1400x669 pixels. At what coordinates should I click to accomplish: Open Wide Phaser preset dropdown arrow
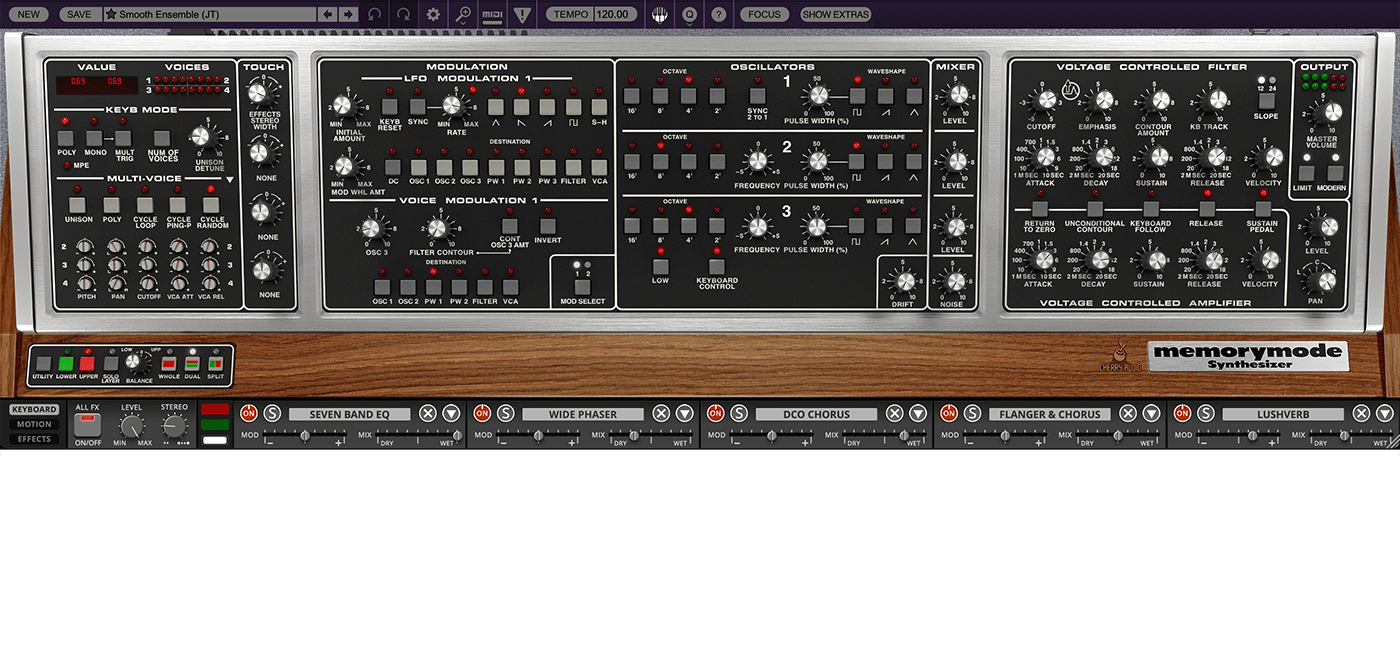pos(684,413)
